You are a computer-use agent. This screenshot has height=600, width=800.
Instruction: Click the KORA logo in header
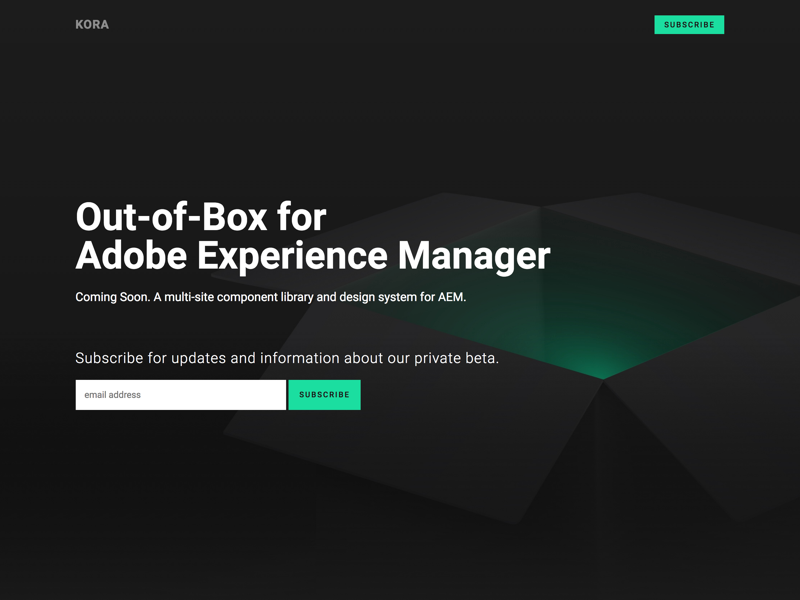tap(92, 24)
